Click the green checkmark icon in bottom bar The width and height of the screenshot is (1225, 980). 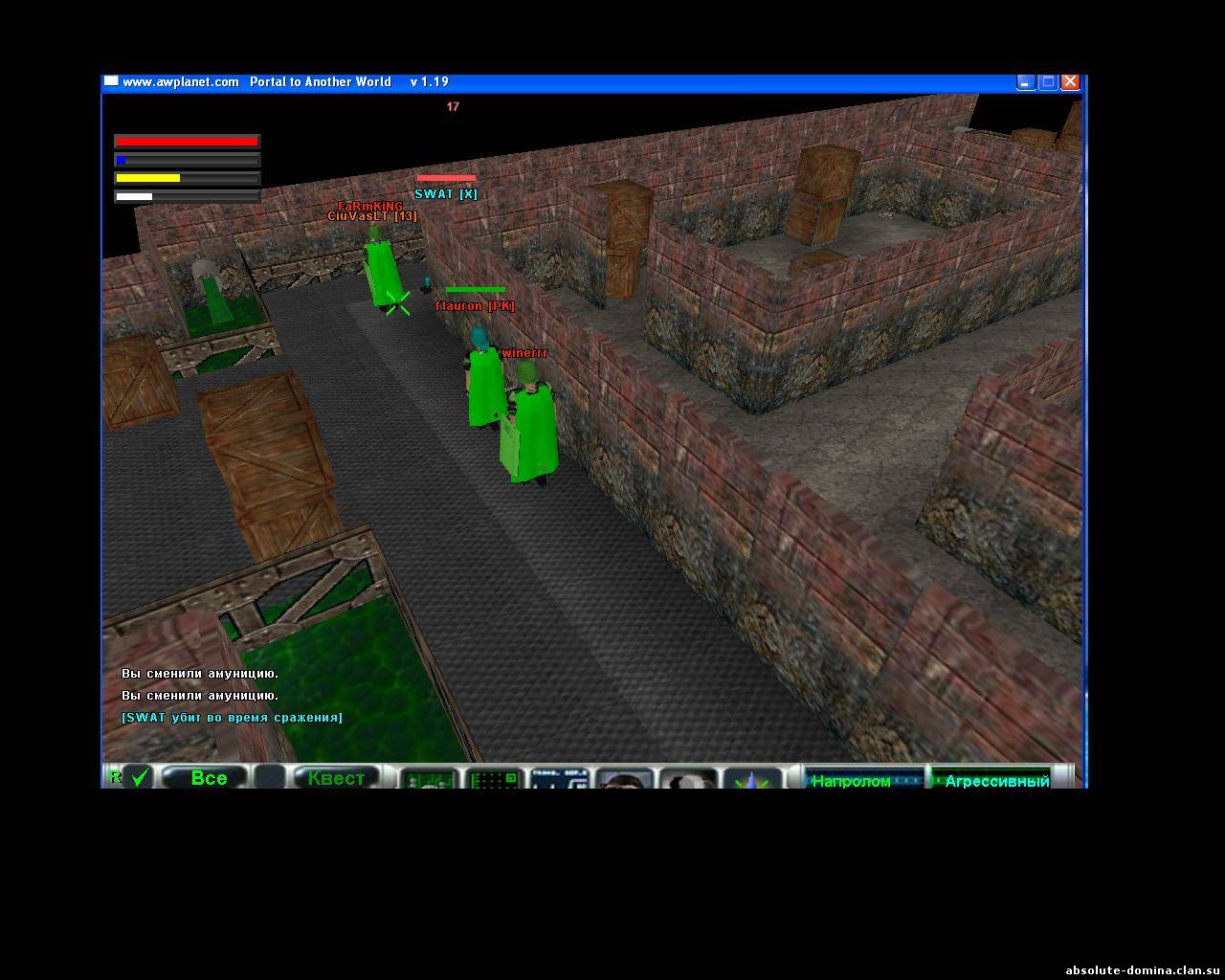pyautogui.click(x=140, y=777)
